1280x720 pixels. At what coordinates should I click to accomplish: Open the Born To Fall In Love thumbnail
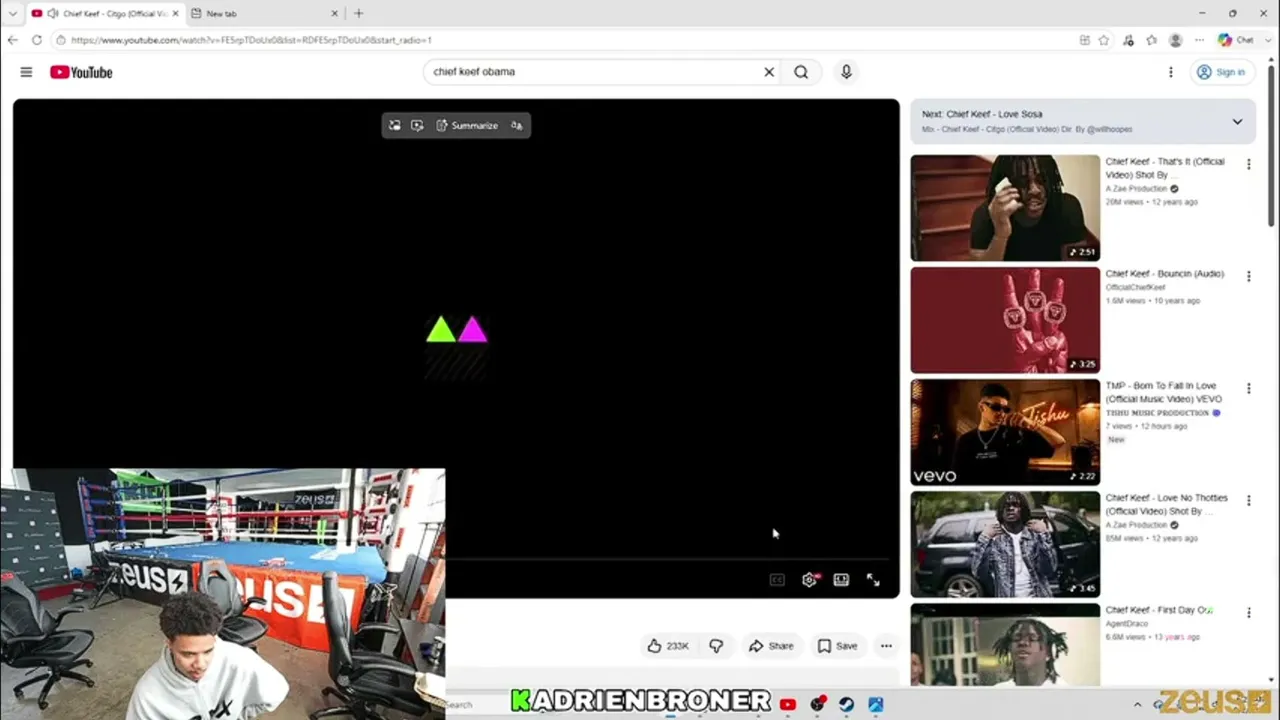click(x=1005, y=432)
